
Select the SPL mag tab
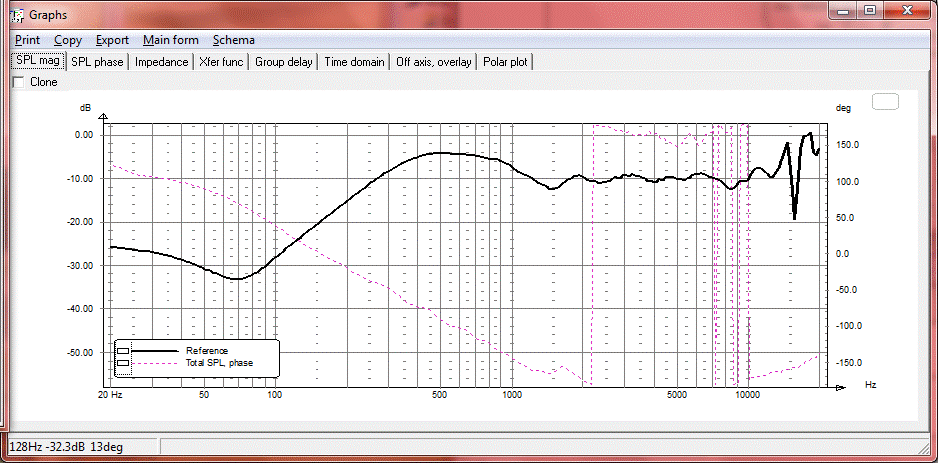tap(38, 61)
